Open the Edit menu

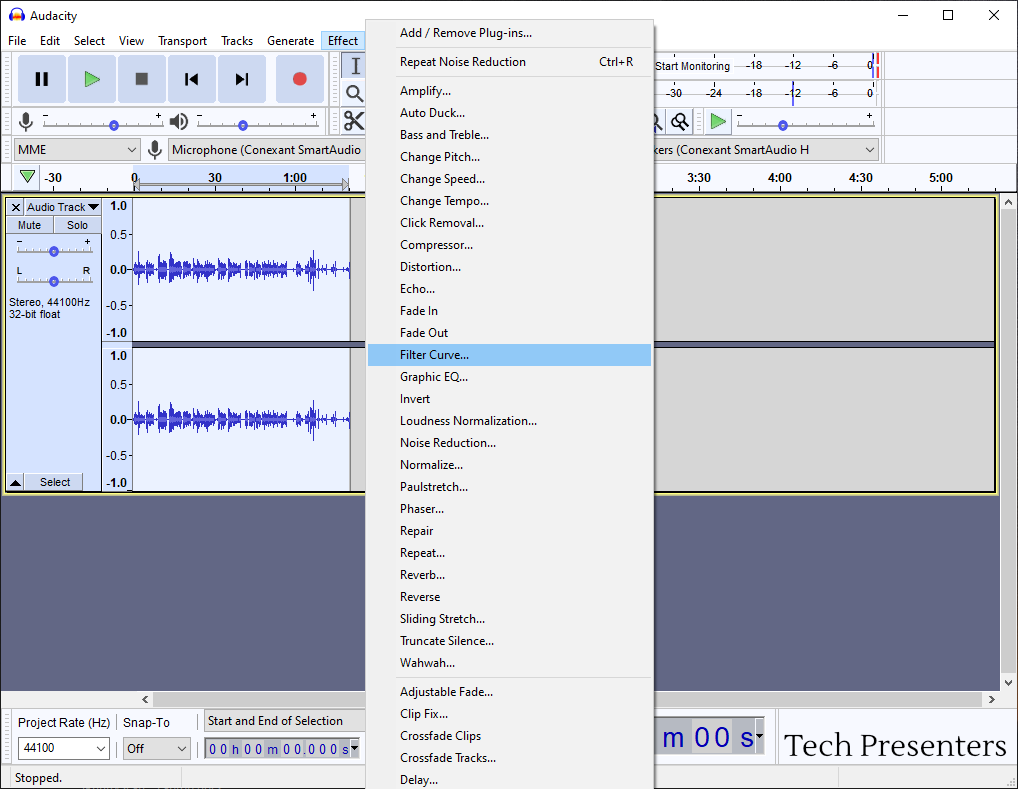[50, 41]
